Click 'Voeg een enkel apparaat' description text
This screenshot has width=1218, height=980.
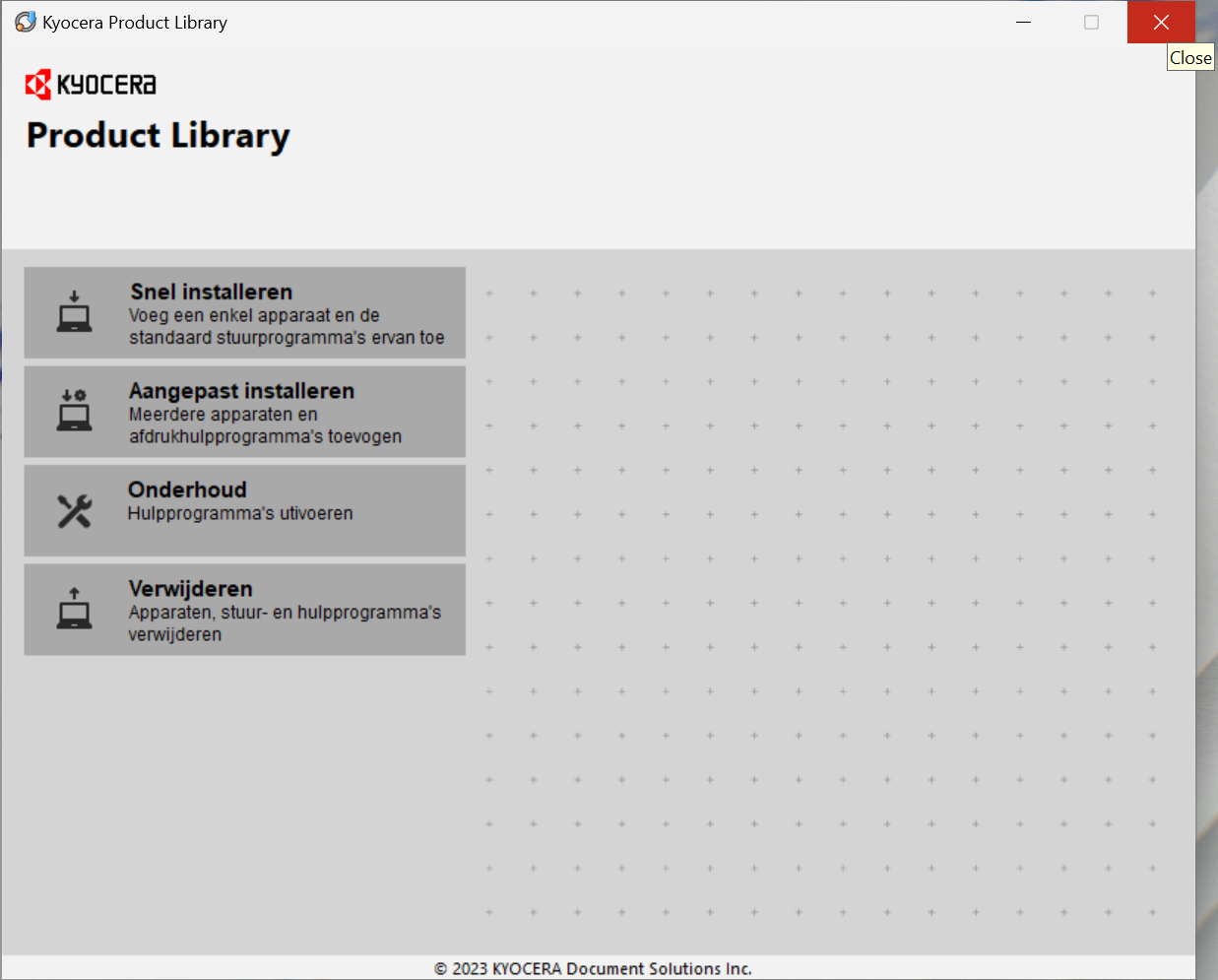(287, 326)
